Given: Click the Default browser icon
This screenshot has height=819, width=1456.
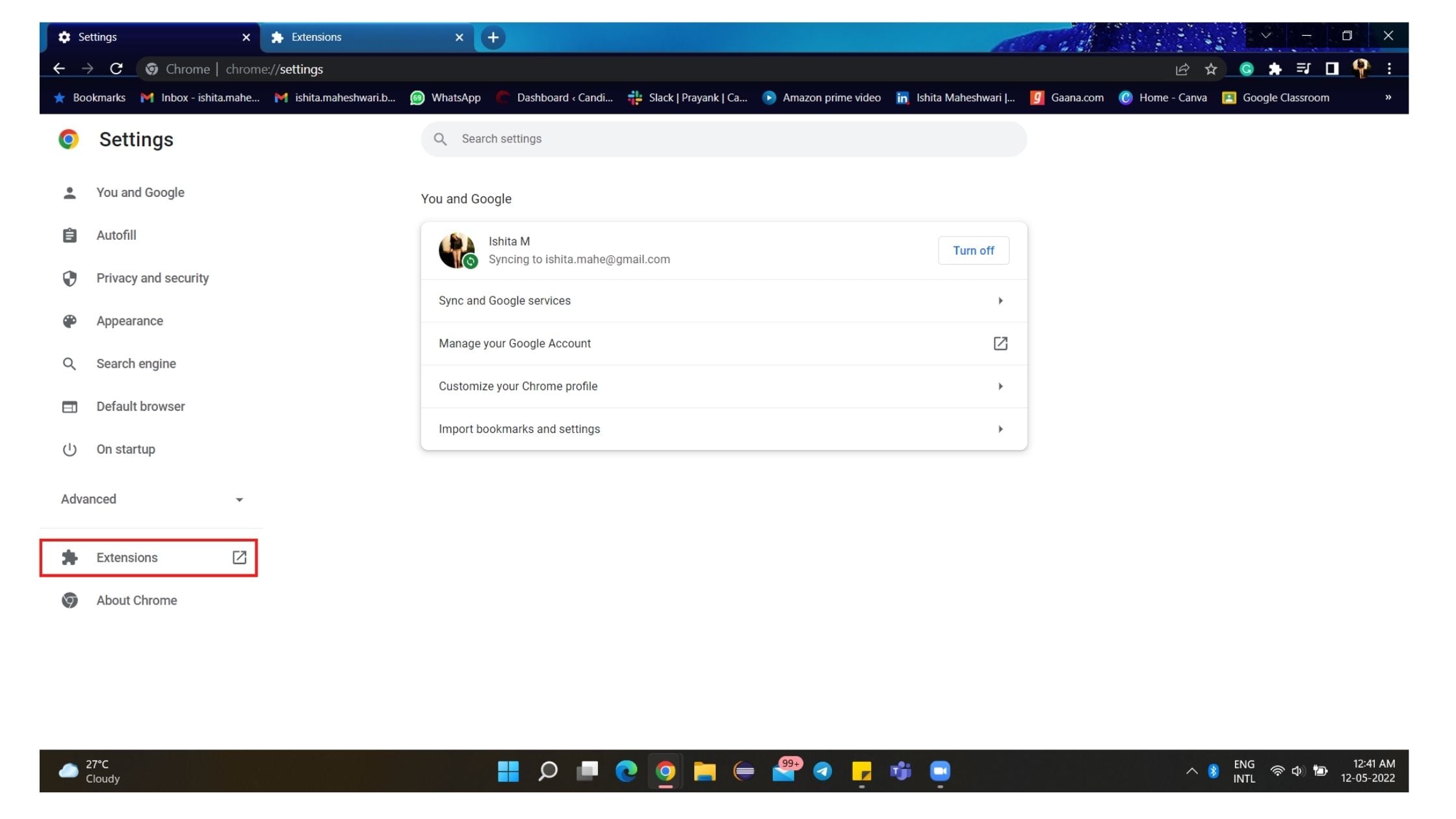Looking at the screenshot, I should click(x=70, y=406).
